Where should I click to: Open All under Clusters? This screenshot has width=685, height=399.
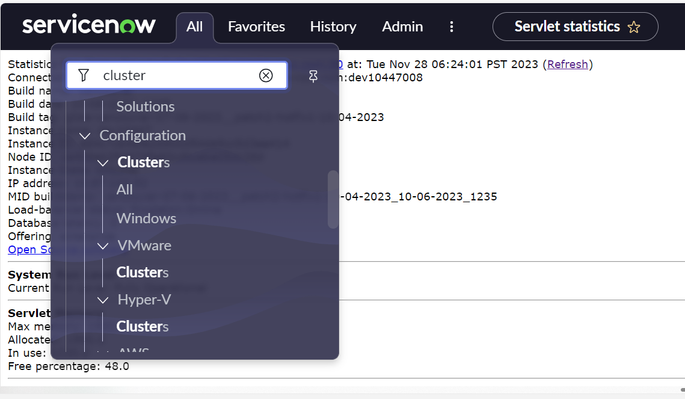(x=125, y=190)
